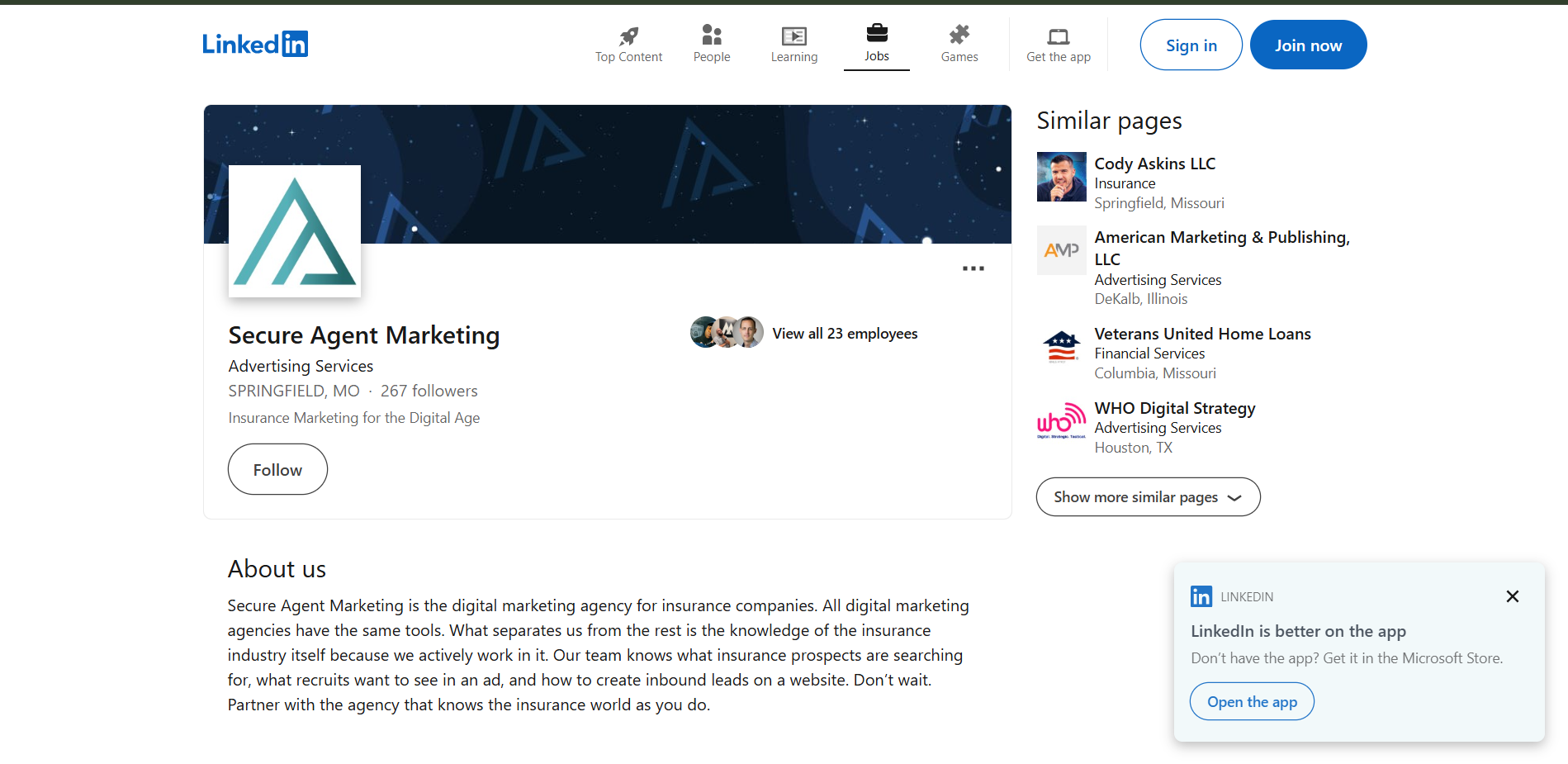The height and width of the screenshot is (764, 1568).
Task: Open Veterans United Home Loans page
Action: [x=1203, y=334]
